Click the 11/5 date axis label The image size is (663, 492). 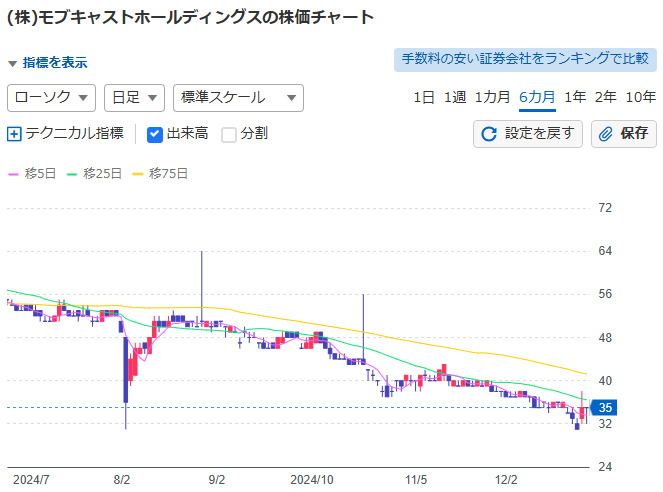coord(416,480)
